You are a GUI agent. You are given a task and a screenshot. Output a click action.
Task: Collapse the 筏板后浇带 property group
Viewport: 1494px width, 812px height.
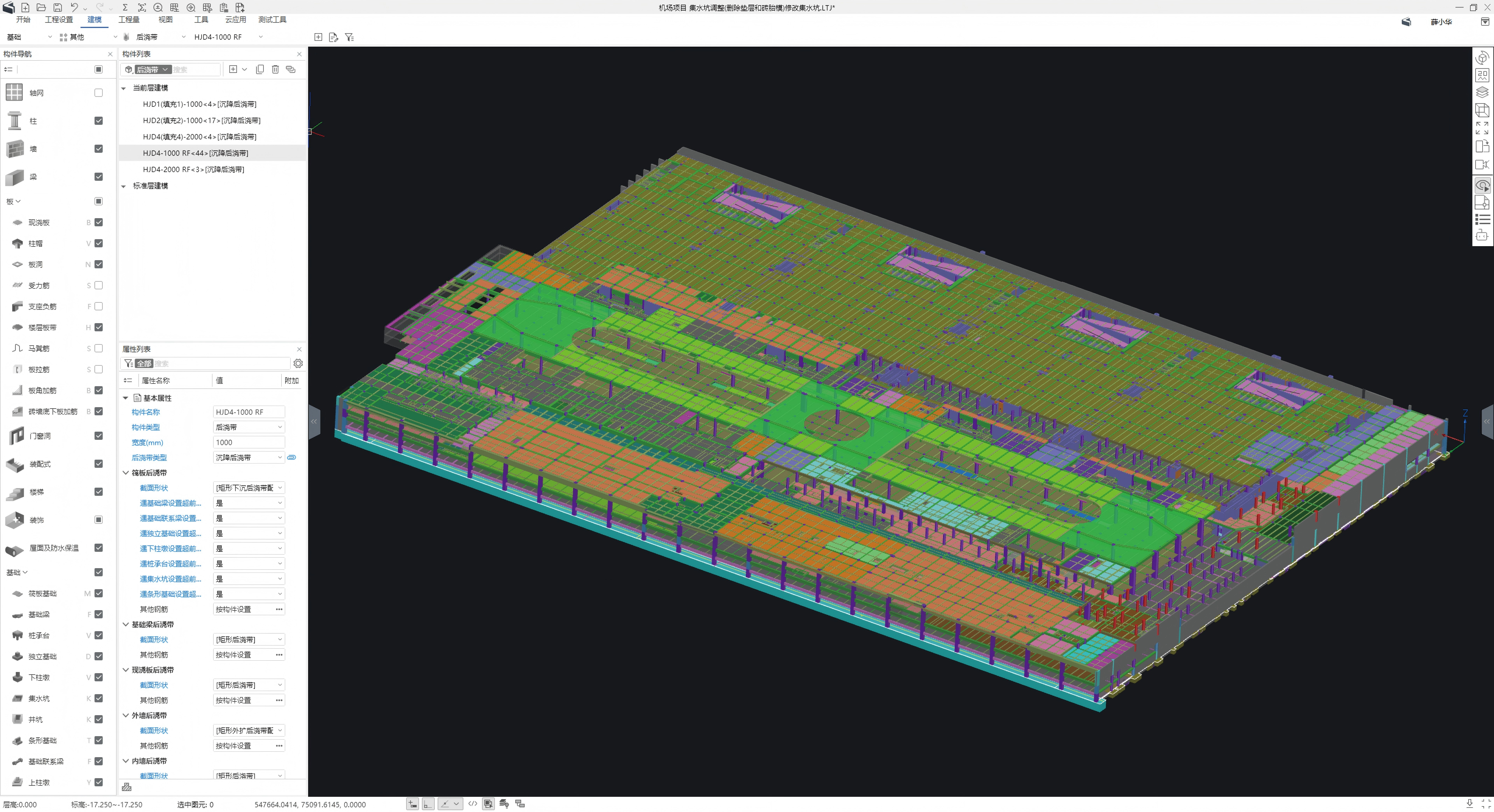point(125,473)
